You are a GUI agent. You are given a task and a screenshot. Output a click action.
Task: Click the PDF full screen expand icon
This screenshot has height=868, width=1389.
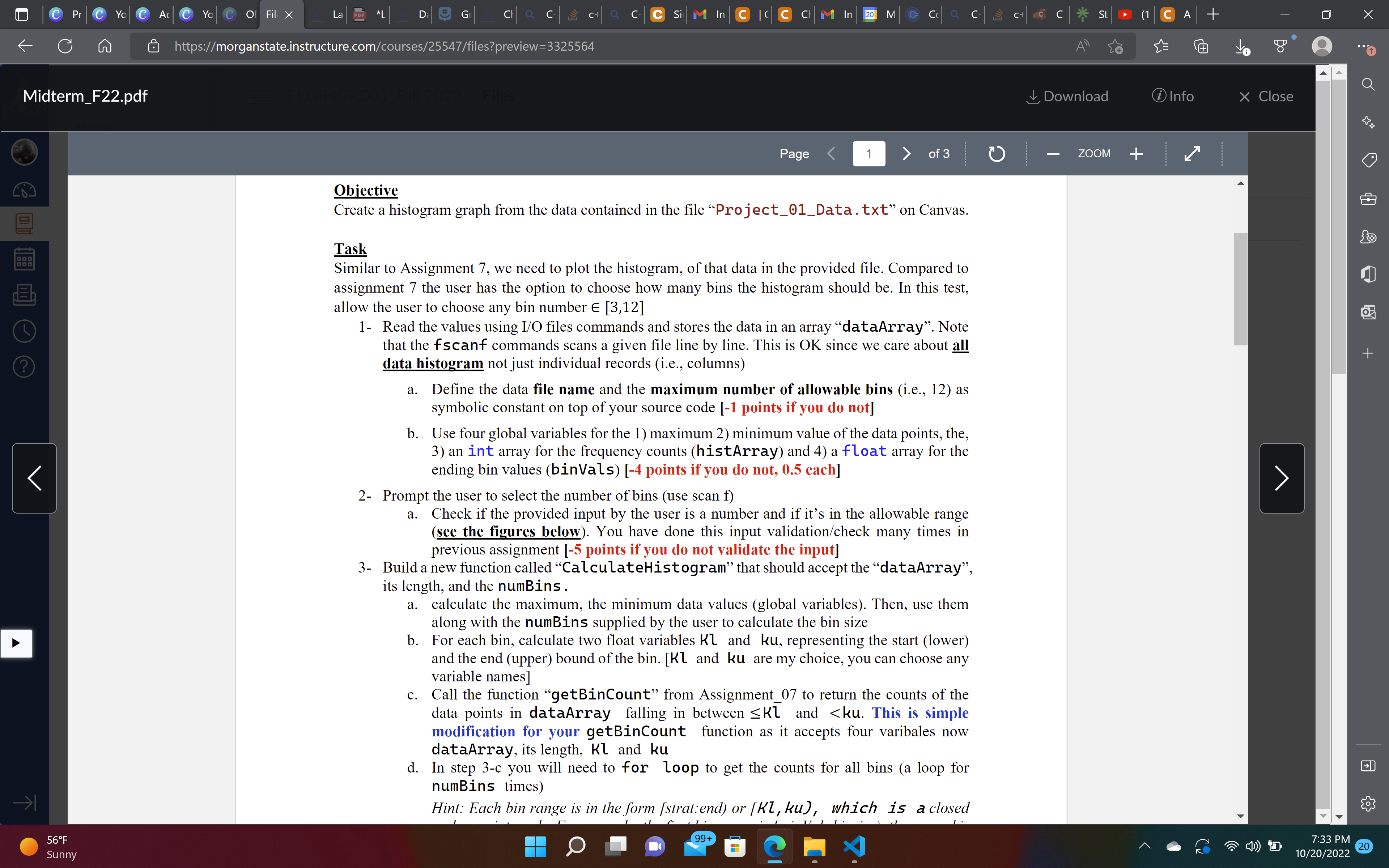coord(1192,154)
